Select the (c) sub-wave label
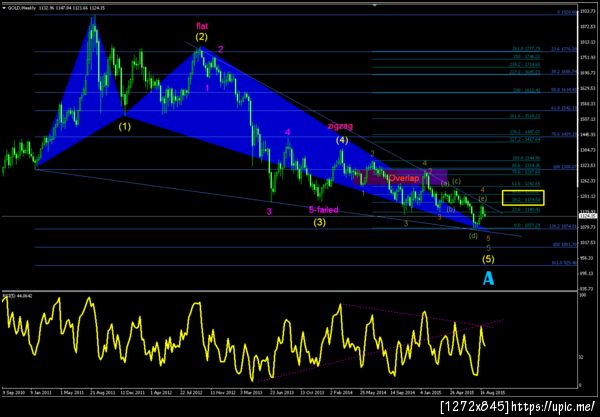Screen dimensions: 600x417 point(457,181)
